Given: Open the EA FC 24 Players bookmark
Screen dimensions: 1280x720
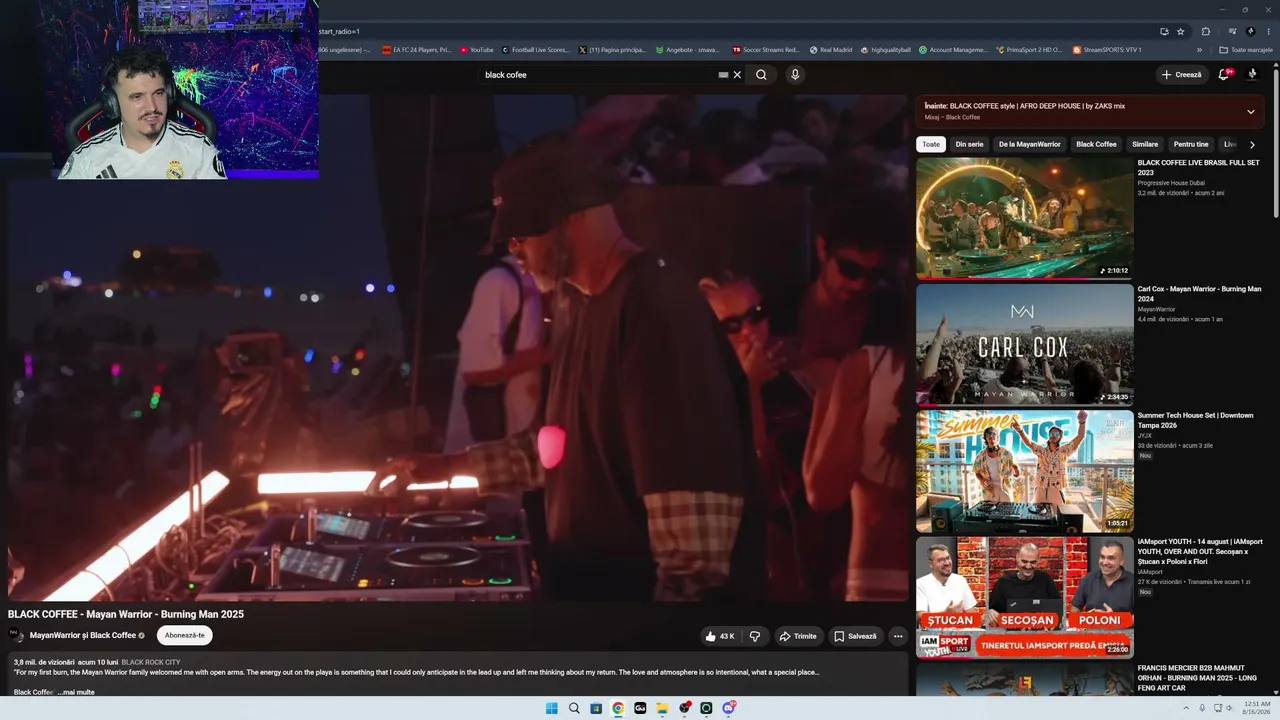Looking at the screenshot, I should tap(417, 49).
